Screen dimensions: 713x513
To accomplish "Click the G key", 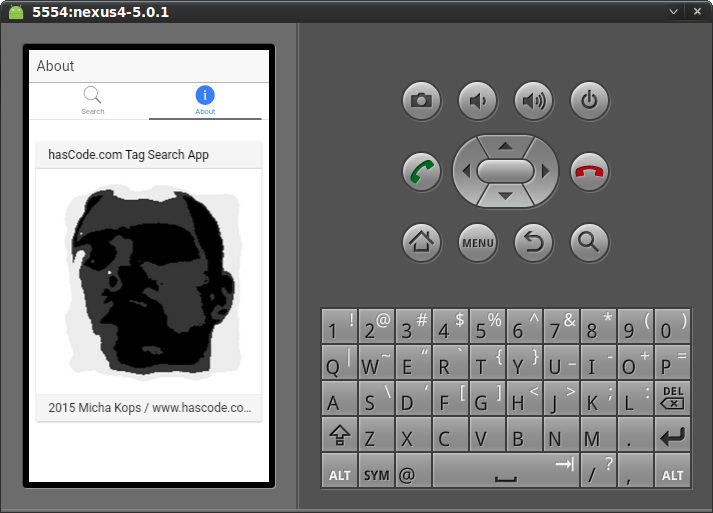I will tap(487, 398).
